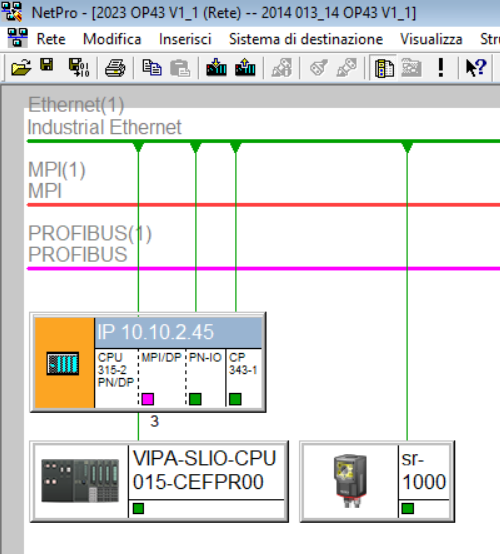The height and width of the screenshot is (554, 500).
Task: Click the Download to station icon
Action: 216,67
